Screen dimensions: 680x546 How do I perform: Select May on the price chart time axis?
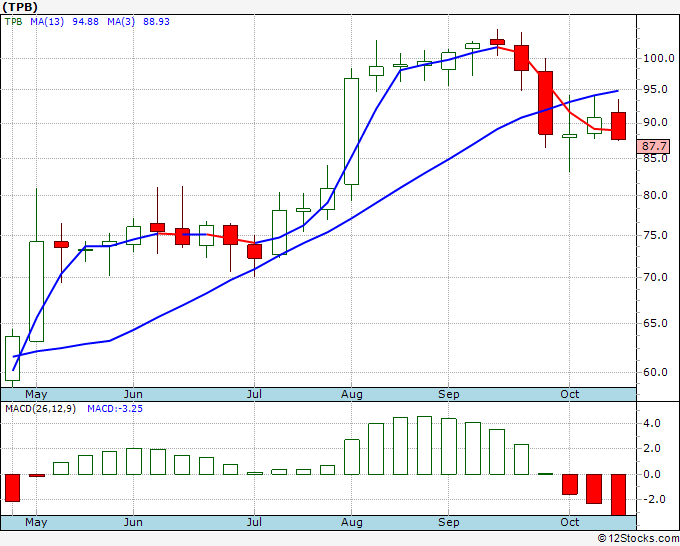click(x=36, y=394)
